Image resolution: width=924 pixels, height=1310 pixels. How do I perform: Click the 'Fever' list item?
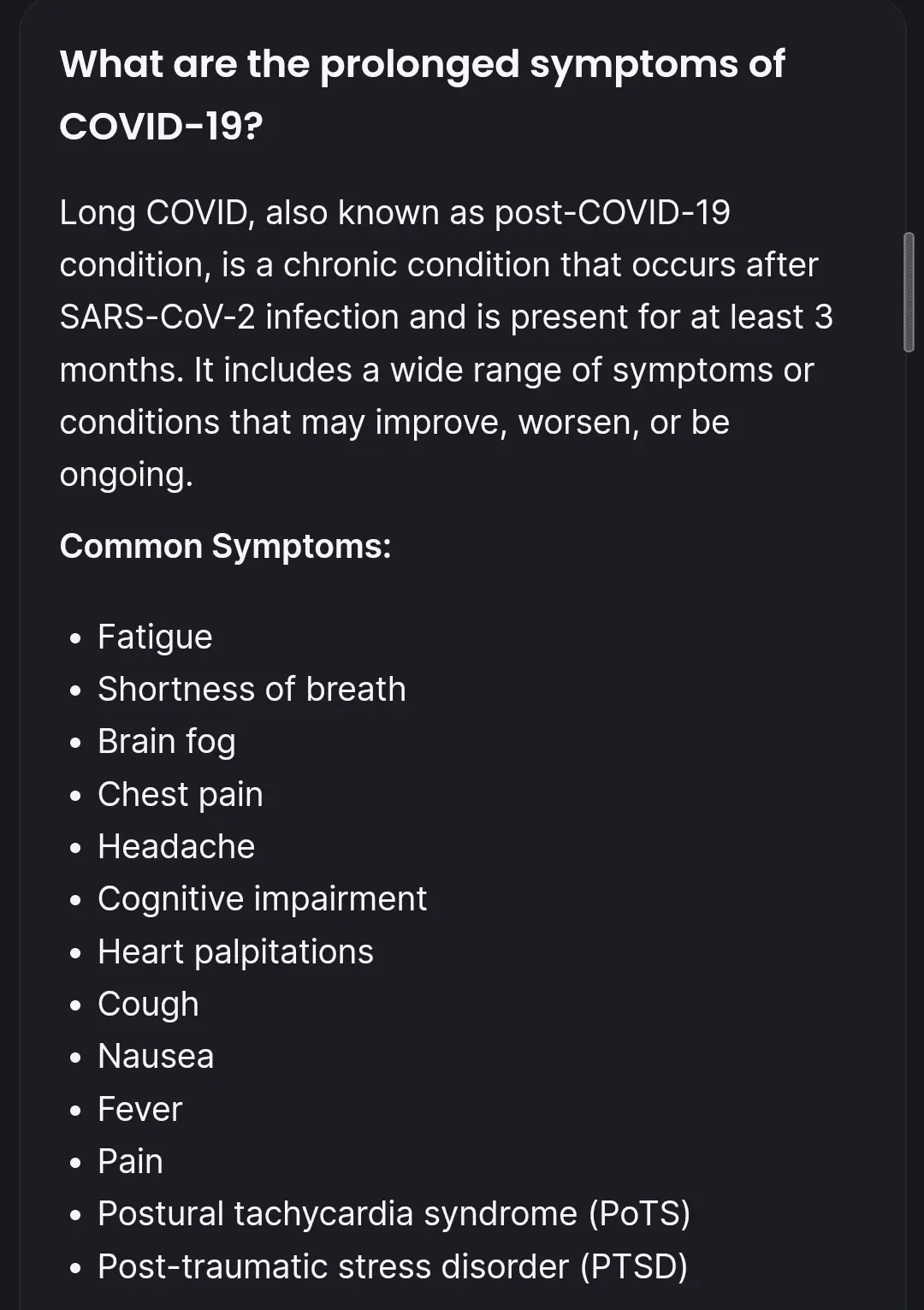coord(139,1109)
